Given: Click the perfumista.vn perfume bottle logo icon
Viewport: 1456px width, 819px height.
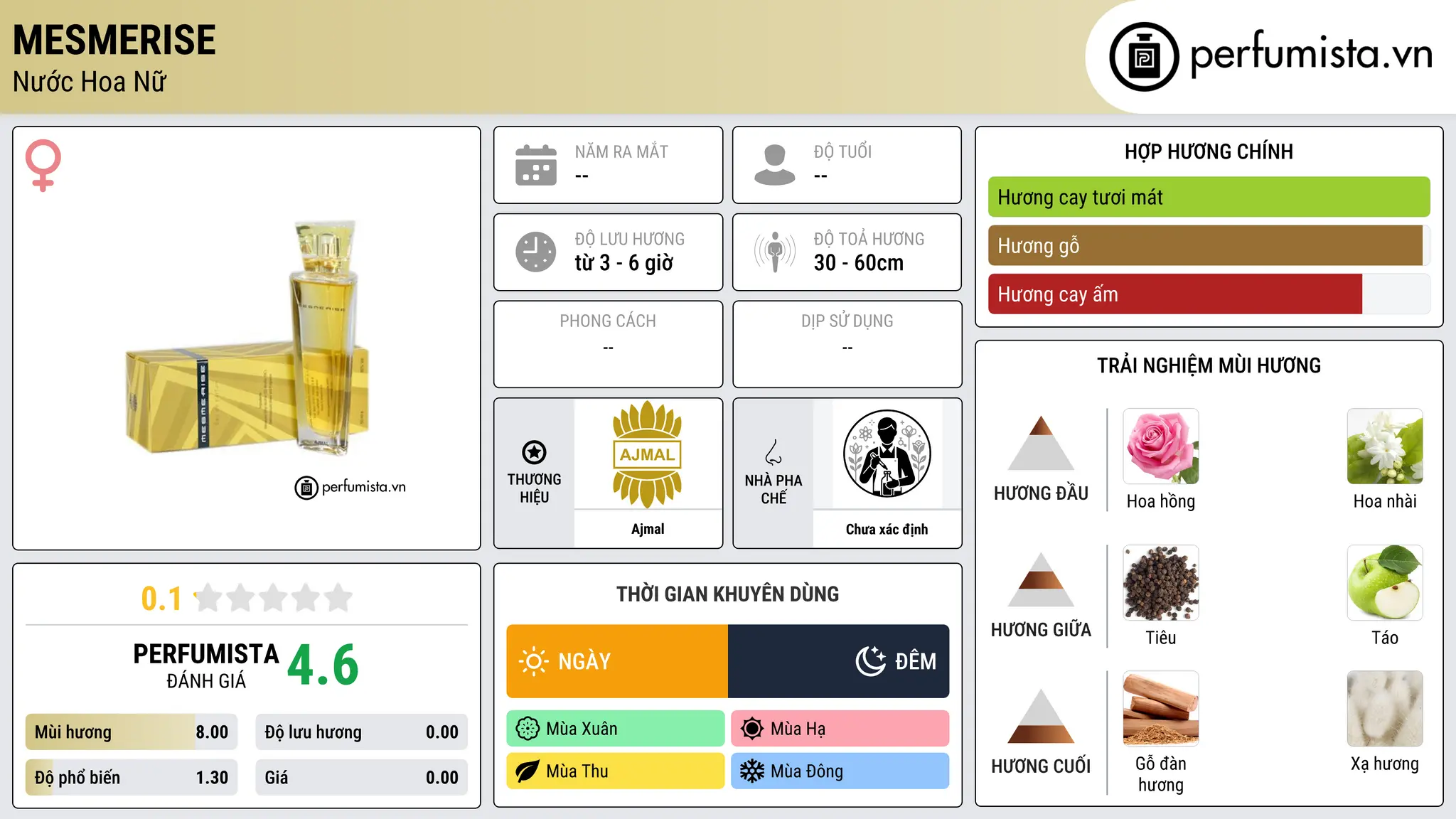Looking at the screenshot, I should coord(1144,57).
